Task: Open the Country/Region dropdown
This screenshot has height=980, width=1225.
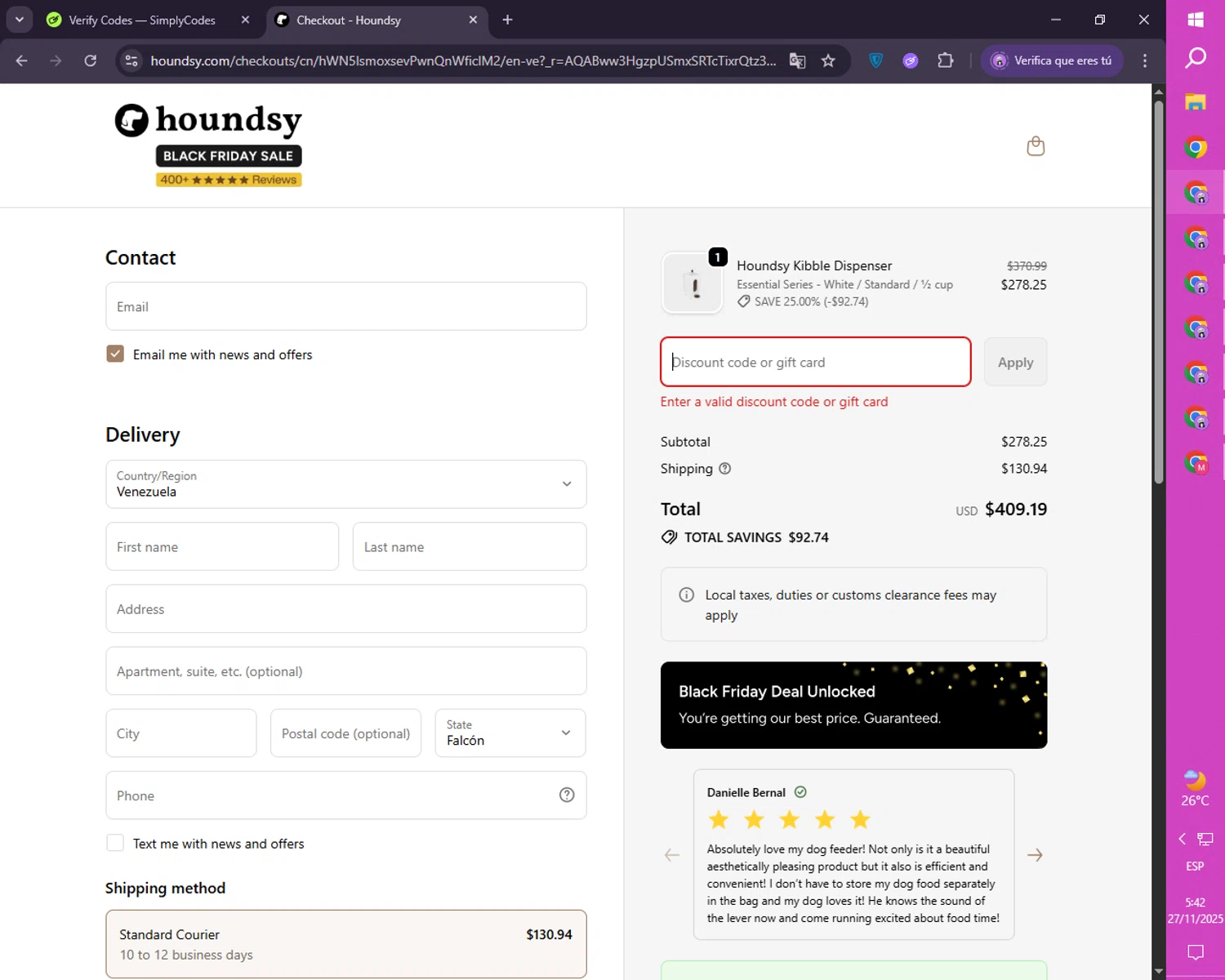Action: coord(346,484)
